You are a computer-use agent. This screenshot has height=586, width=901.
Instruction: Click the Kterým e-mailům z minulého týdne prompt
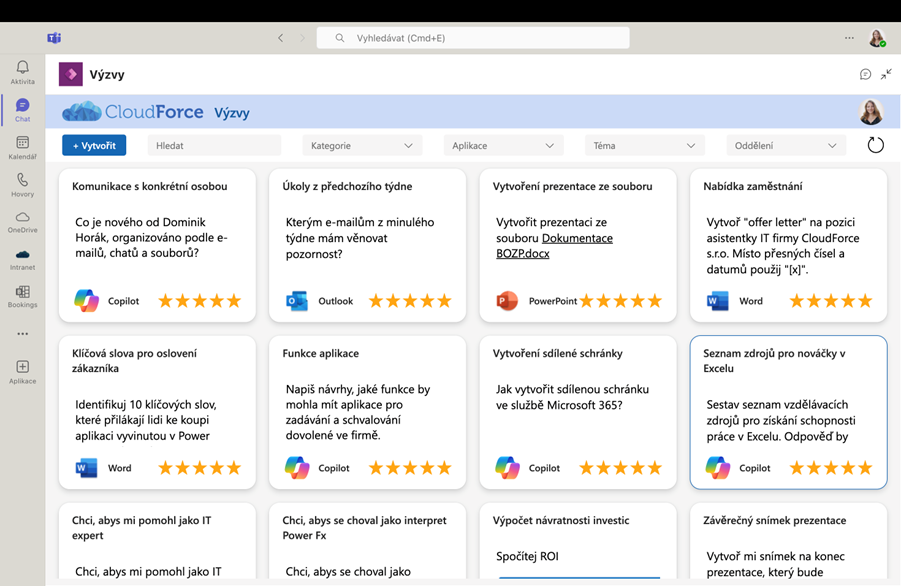coord(360,238)
